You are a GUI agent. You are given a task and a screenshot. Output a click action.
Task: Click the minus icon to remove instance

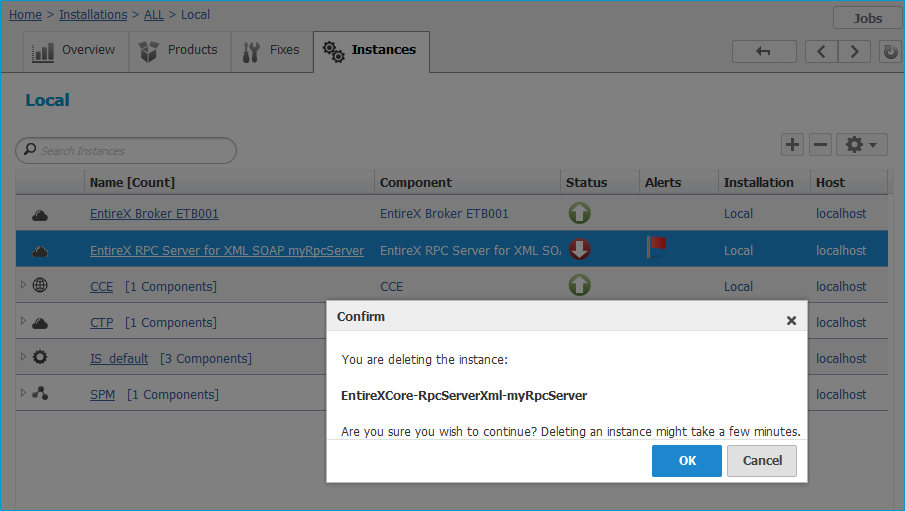click(820, 144)
